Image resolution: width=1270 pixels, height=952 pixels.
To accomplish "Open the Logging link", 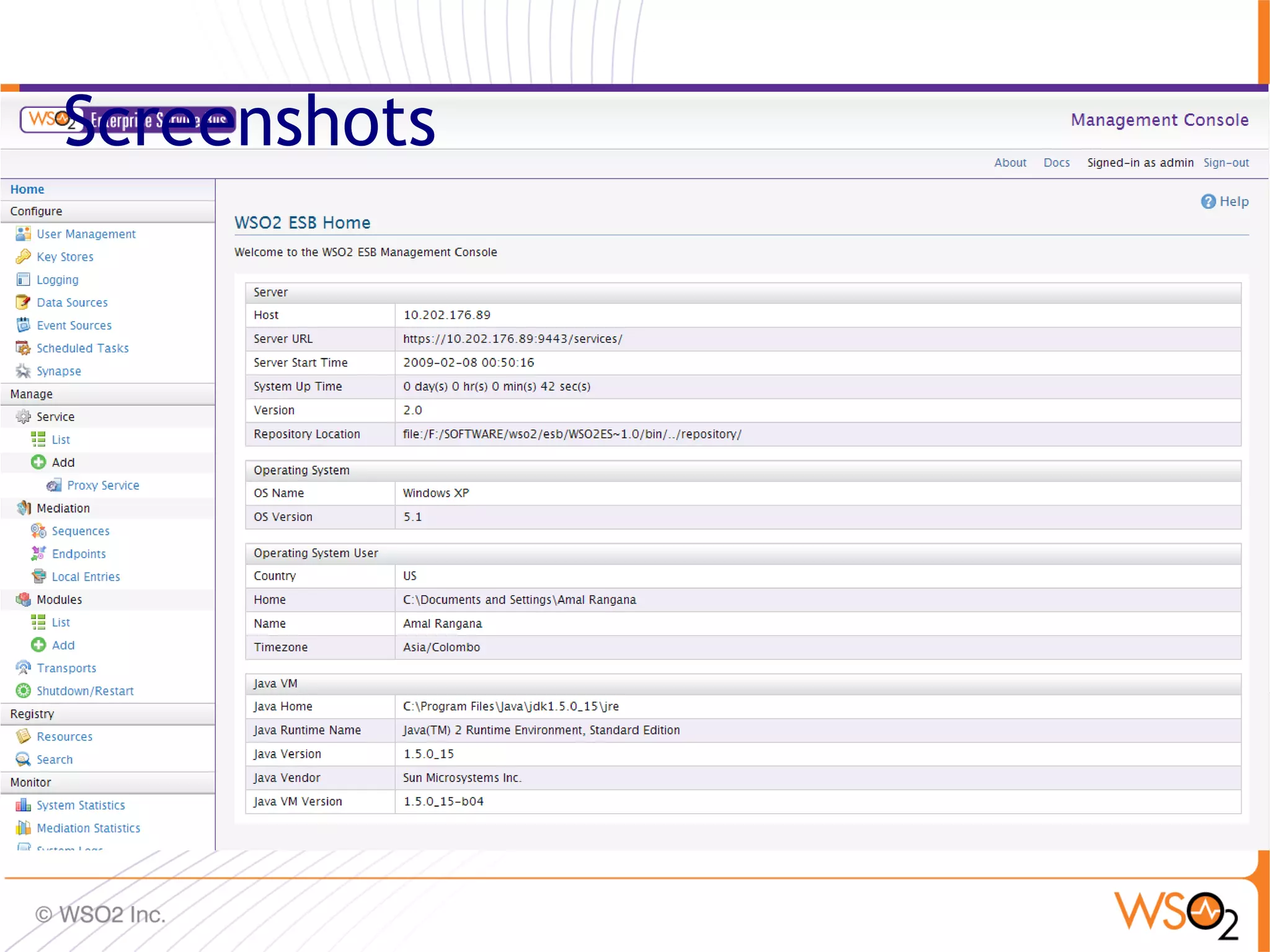I will pyautogui.click(x=58, y=280).
